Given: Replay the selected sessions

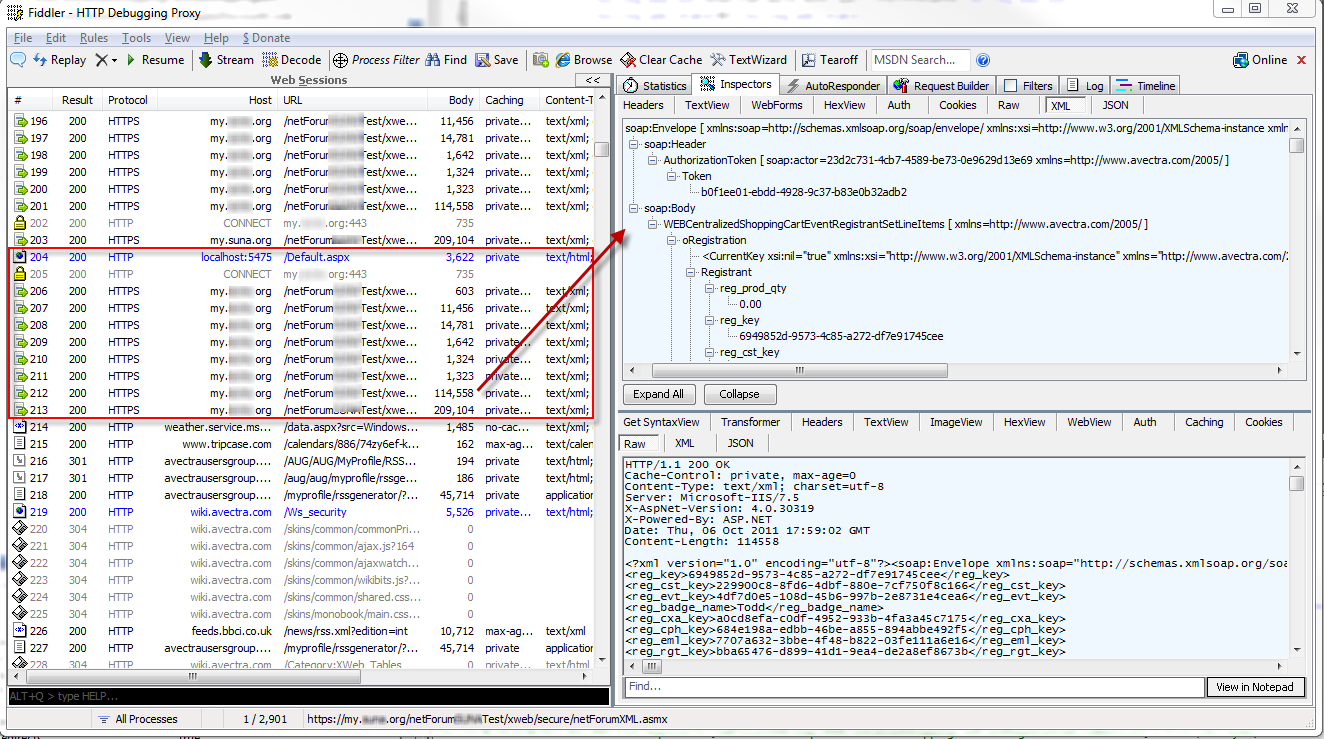Looking at the screenshot, I should click(x=60, y=60).
